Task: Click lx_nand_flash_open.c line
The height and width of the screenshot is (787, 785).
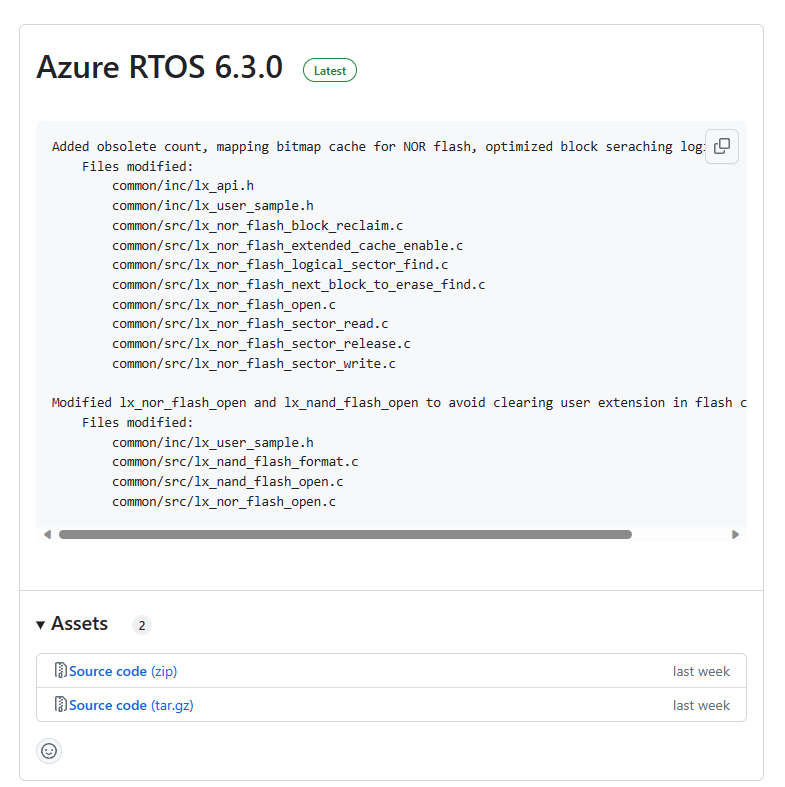Action: (227, 482)
